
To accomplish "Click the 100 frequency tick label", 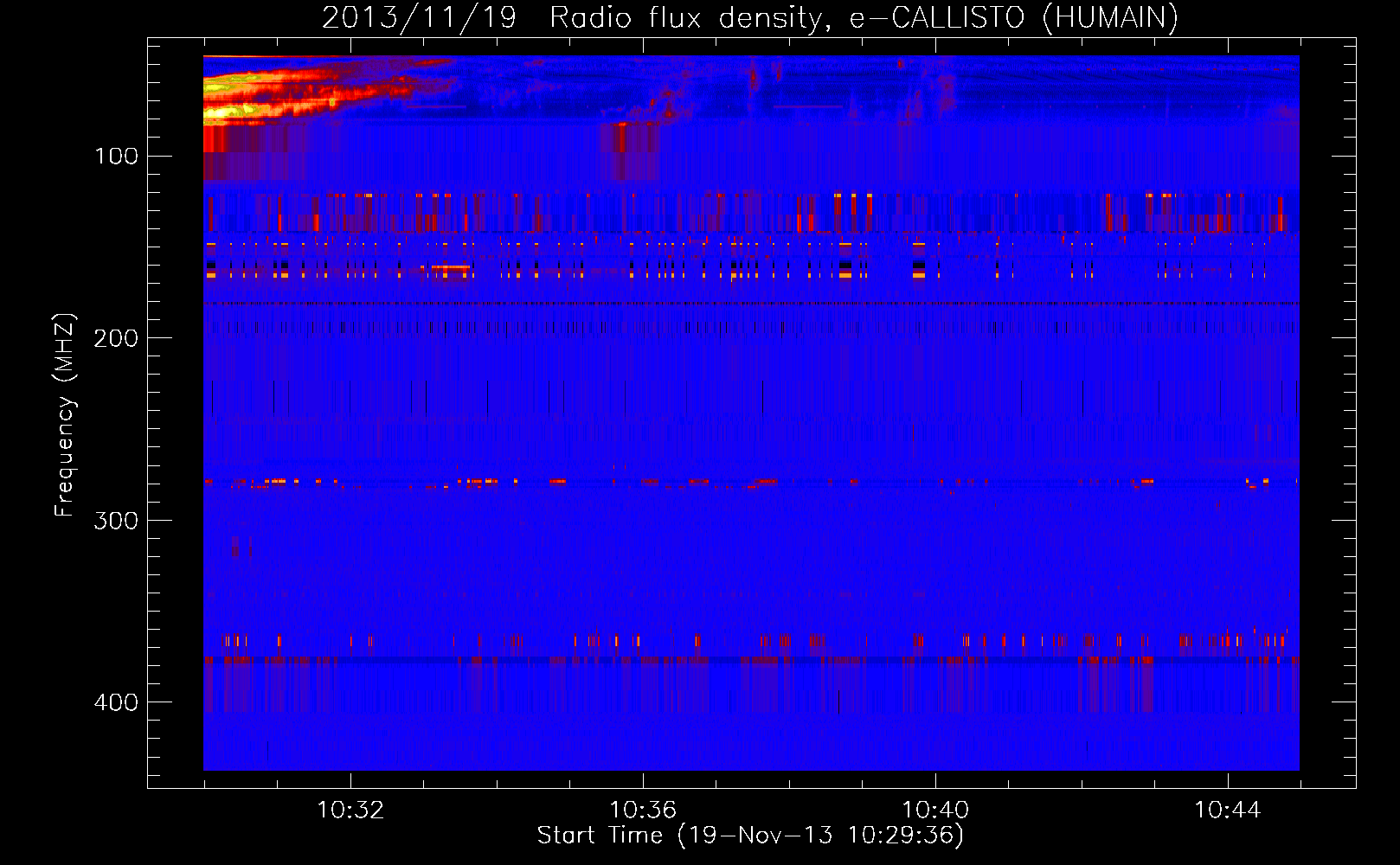I will coord(117,156).
